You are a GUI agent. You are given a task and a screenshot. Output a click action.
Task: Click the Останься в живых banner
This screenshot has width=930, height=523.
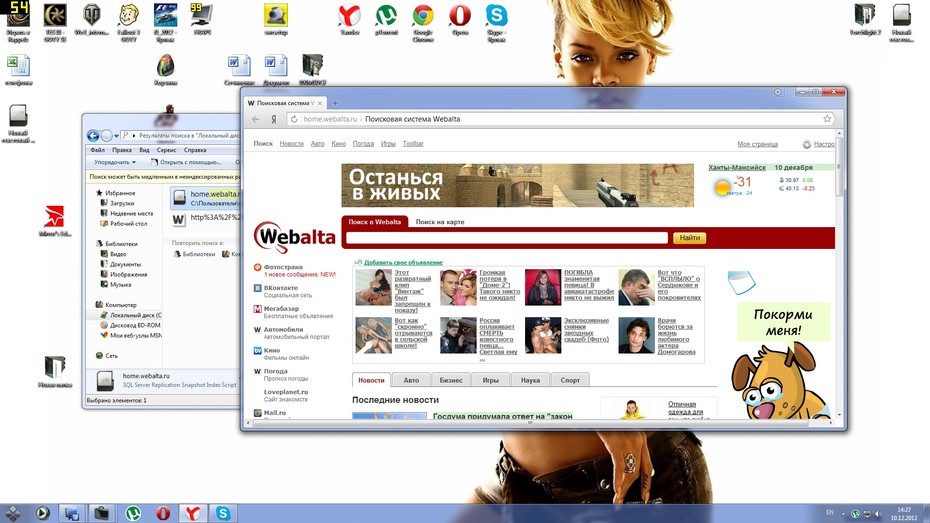pyautogui.click(x=517, y=186)
